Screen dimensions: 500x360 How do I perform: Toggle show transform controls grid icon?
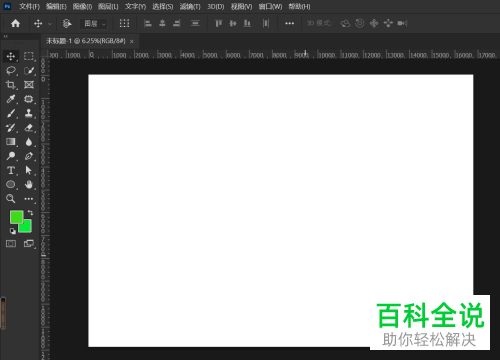(124, 23)
